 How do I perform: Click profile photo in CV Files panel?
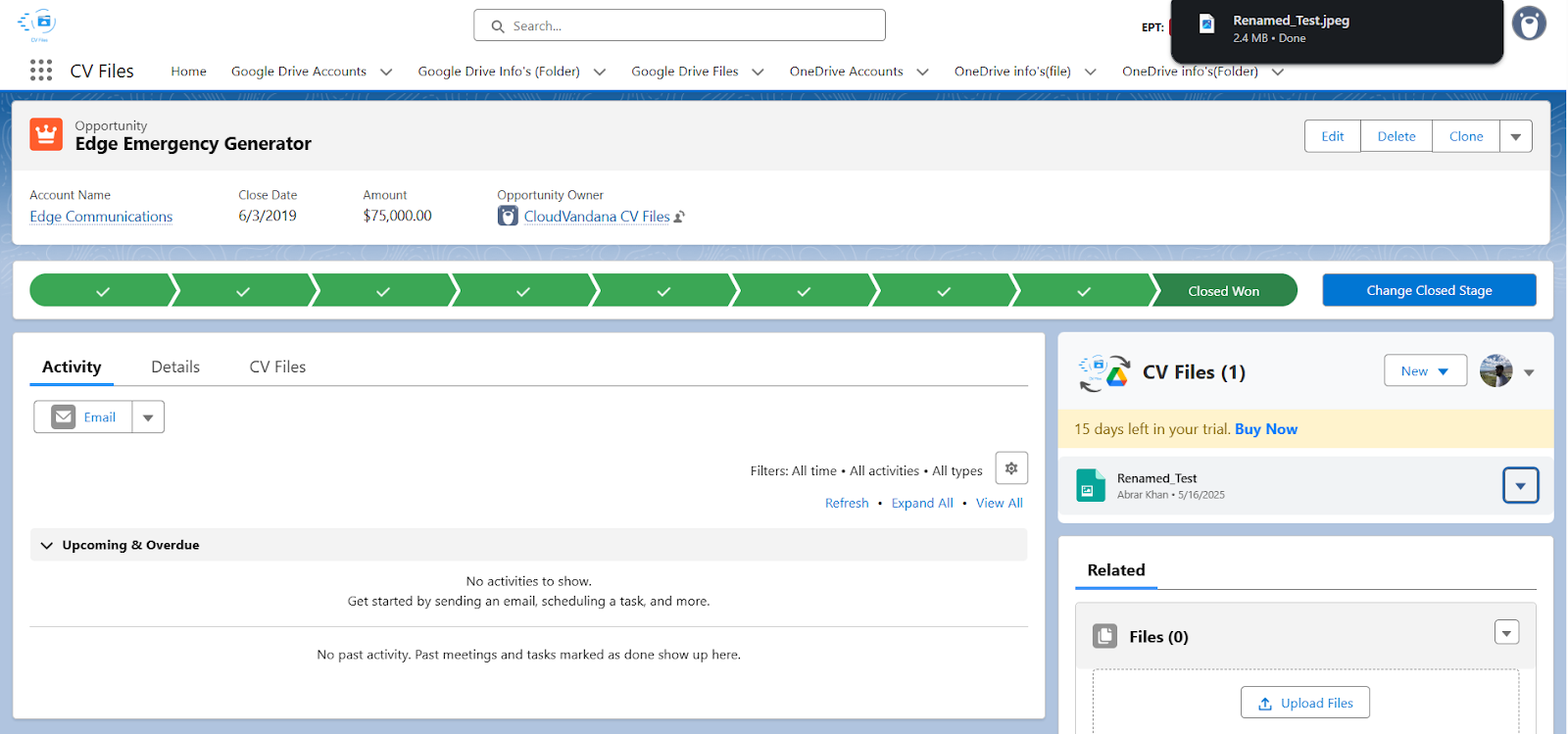tap(1495, 371)
